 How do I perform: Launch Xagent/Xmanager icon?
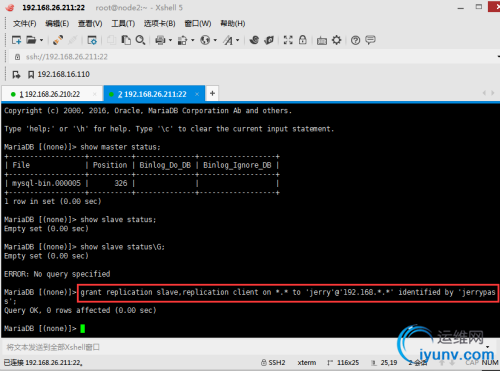(x=269, y=40)
